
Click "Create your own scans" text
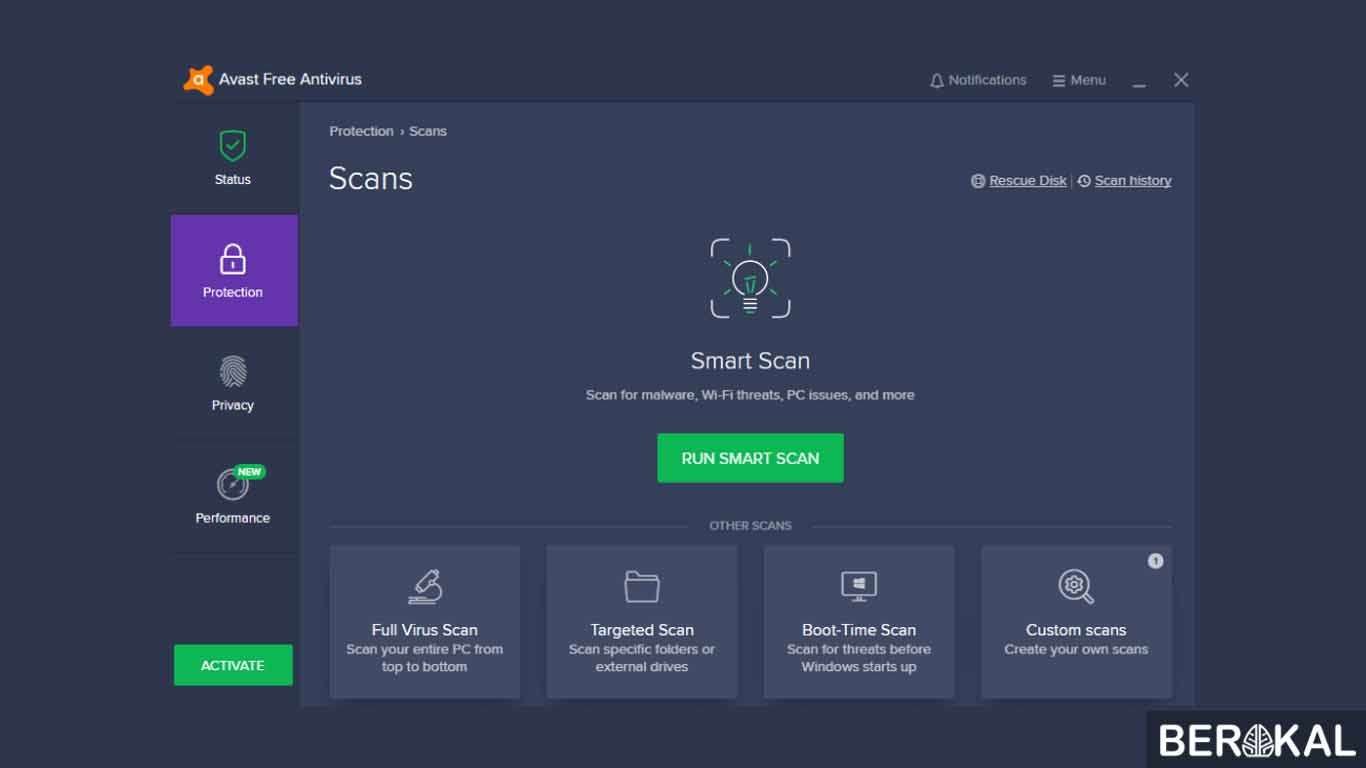pyautogui.click(x=1076, y=649)
